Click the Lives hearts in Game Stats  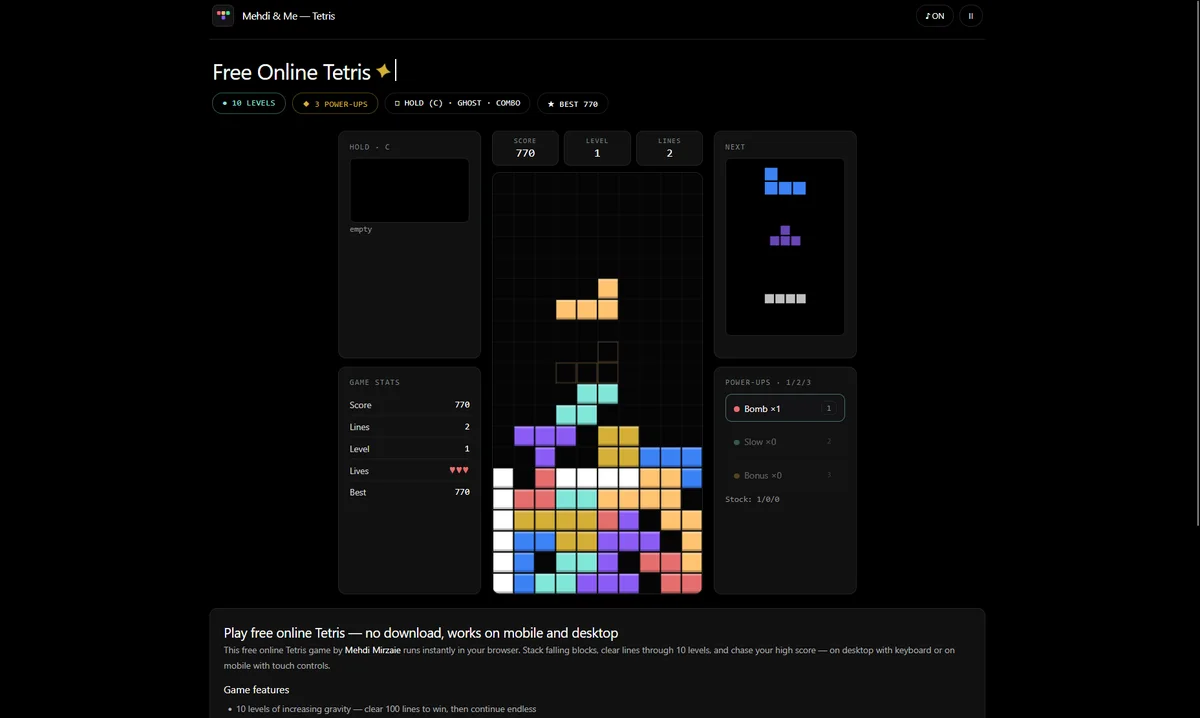pos(459,470)
